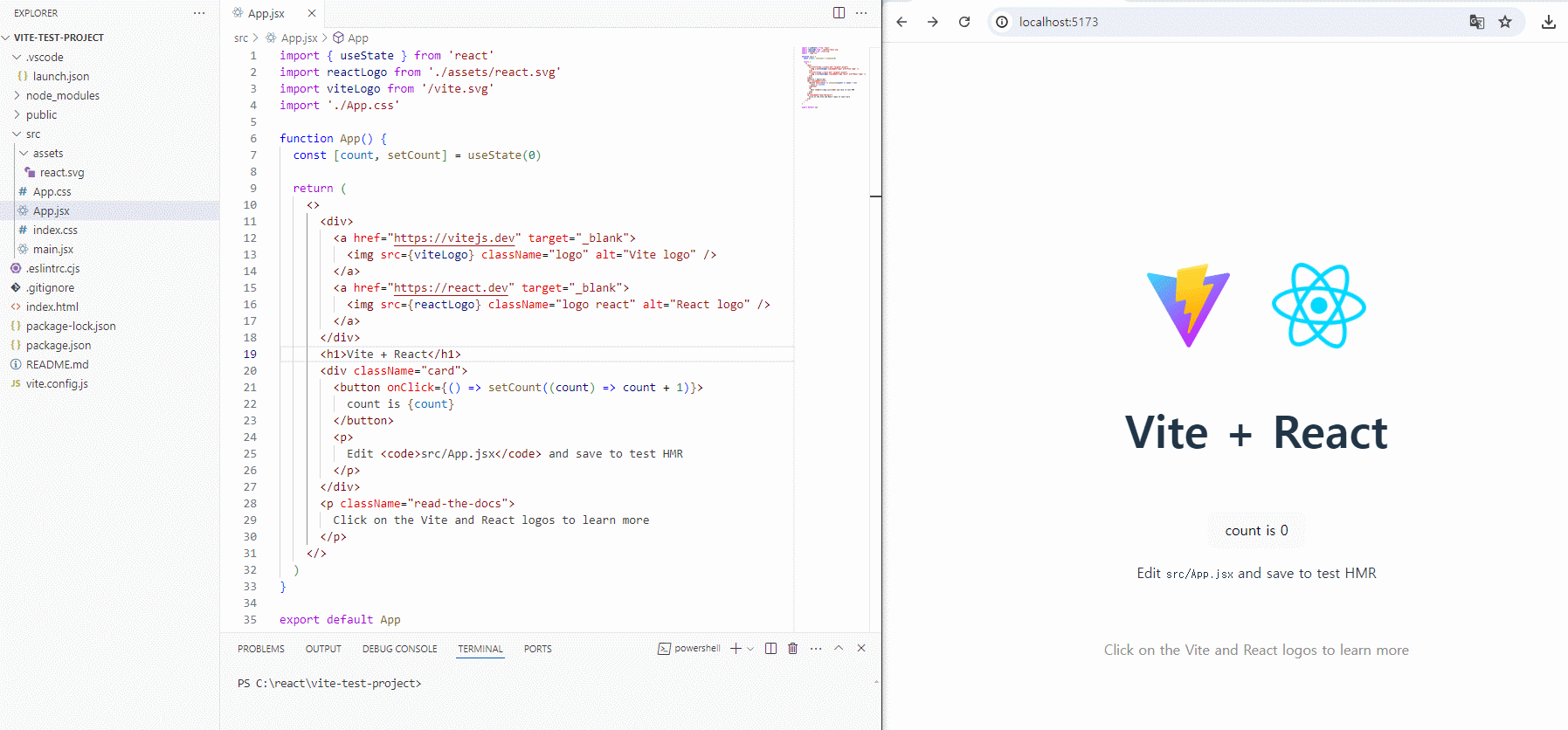This screenshot has width=1568, height=730.
Task: Switch to the PROBLEMS panel tab
Action: coord(261,649)
